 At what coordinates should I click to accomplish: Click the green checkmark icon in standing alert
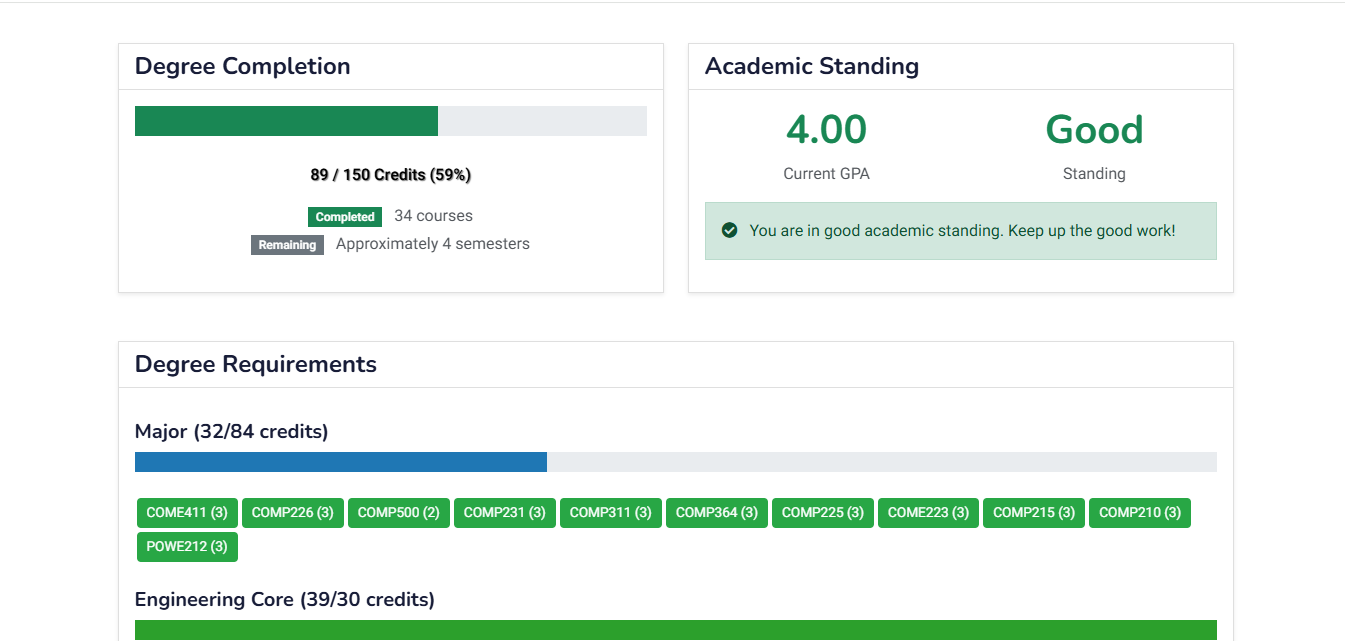click(730, 231)
